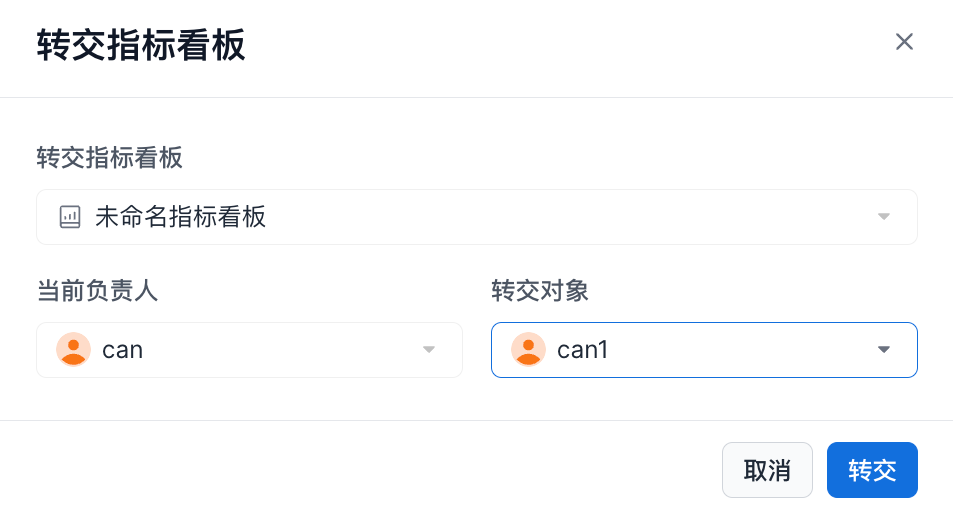Open the 当前负责人 dropdown arrow
The image size is (953, 513).
click(x=429, y=349)
